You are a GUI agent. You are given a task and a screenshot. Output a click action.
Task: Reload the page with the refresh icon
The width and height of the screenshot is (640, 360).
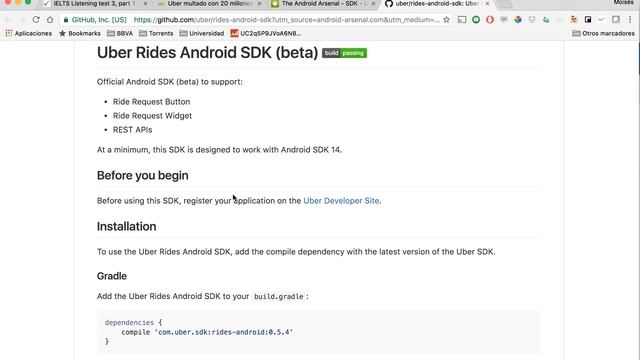pos(36,20)
